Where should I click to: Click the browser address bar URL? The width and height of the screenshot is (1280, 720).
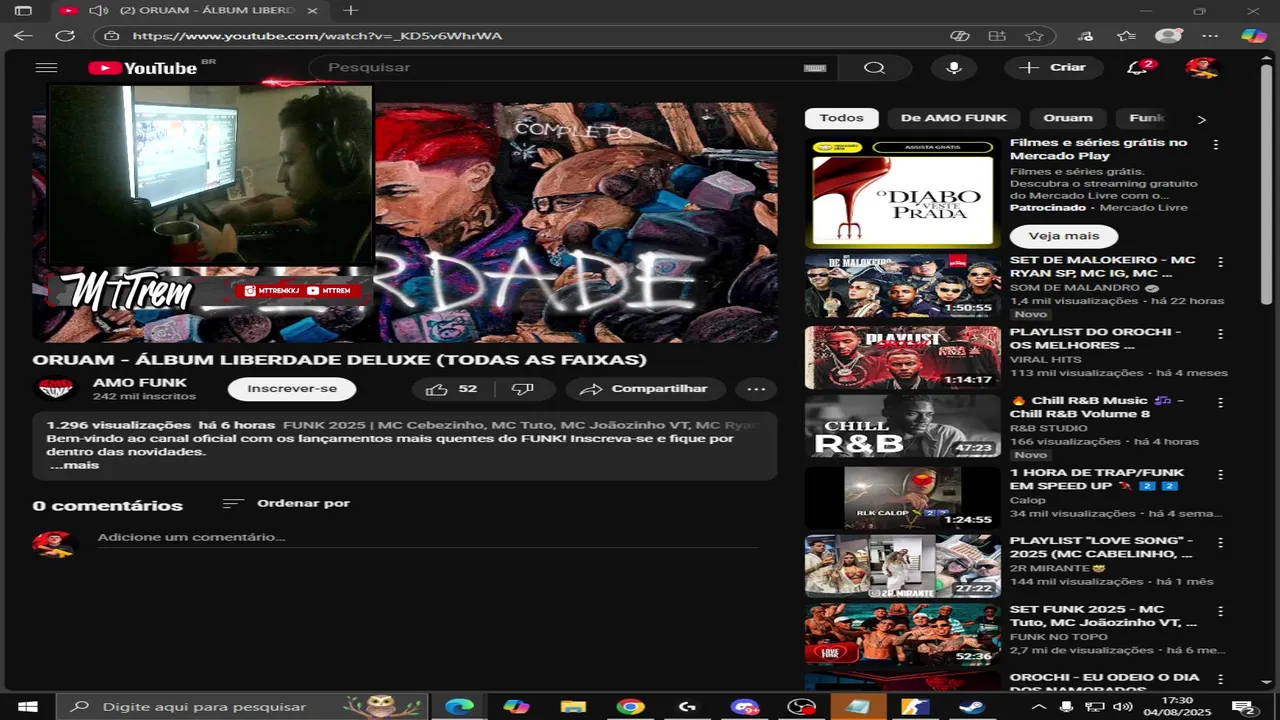pyautogui.click(x=317, y=36)
